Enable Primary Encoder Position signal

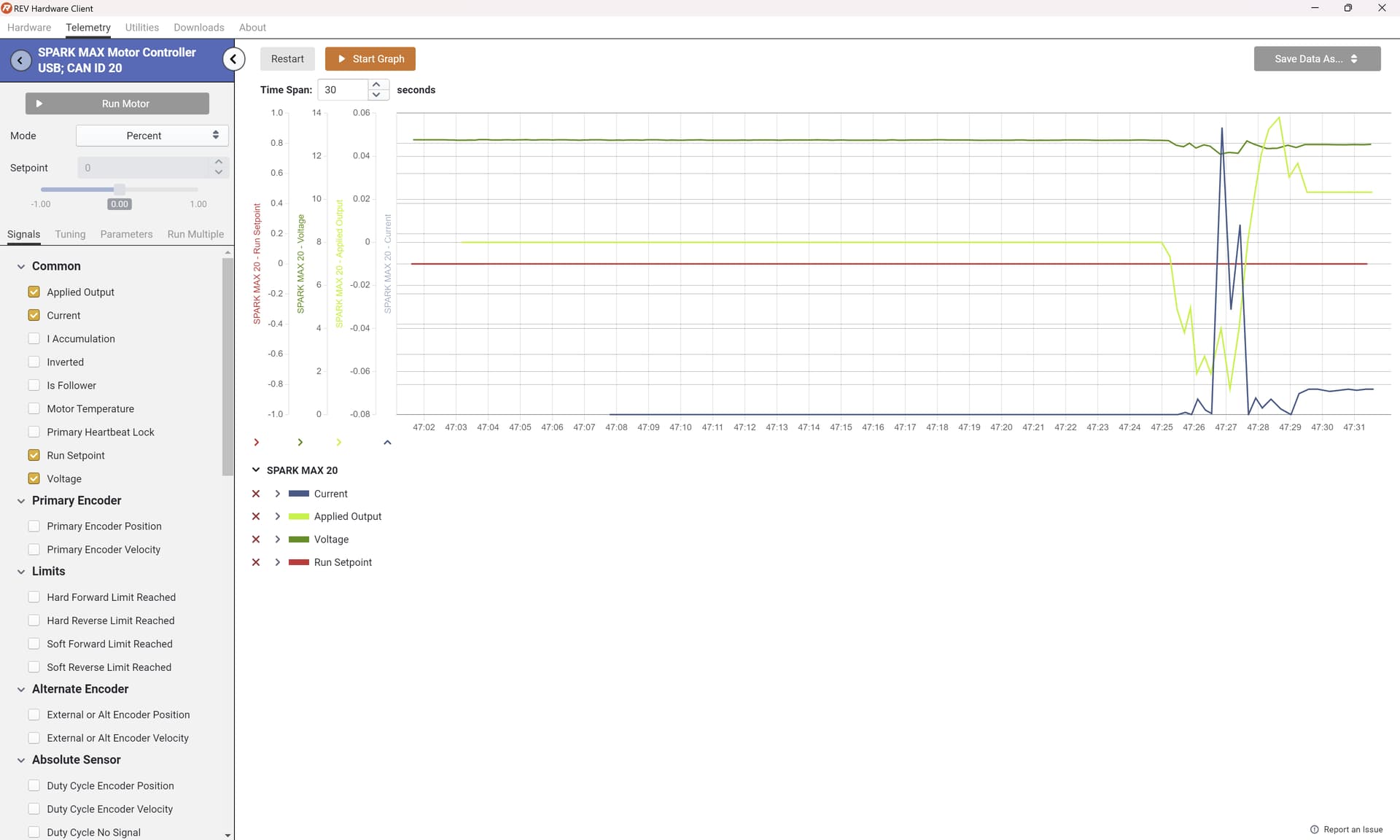point(34,526)
